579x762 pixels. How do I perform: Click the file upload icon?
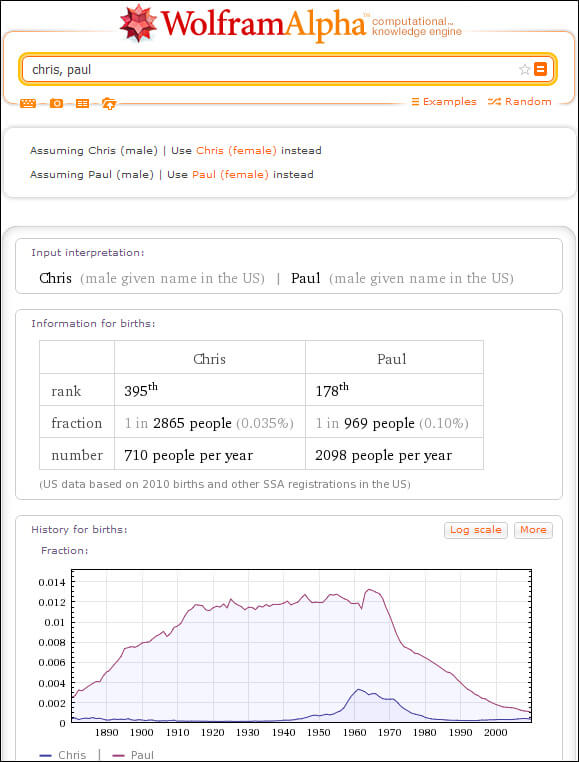tap(109, 104)
